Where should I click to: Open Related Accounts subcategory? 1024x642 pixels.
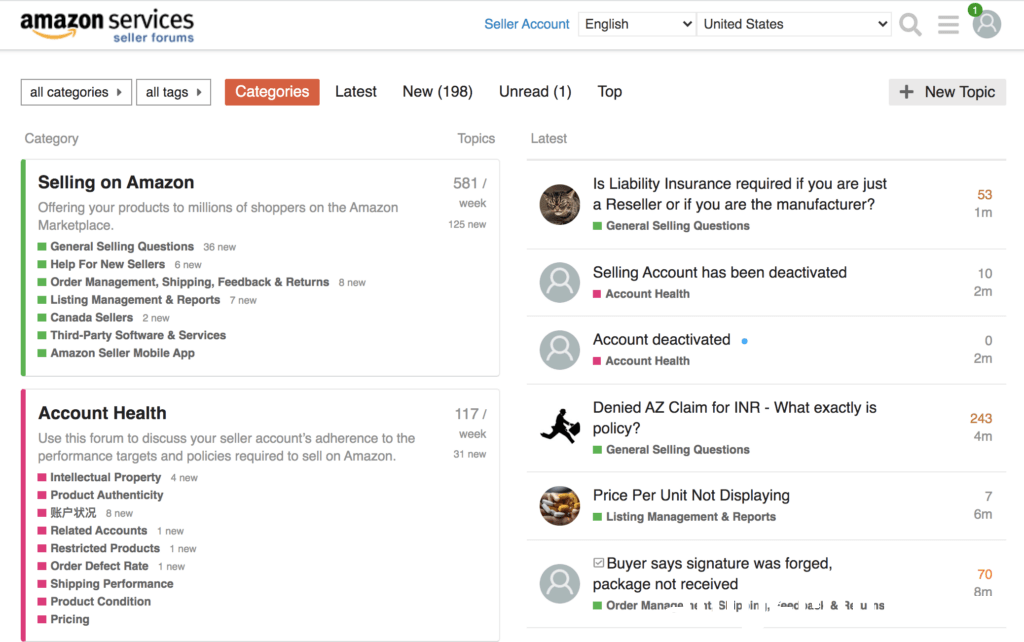[99, 530]
